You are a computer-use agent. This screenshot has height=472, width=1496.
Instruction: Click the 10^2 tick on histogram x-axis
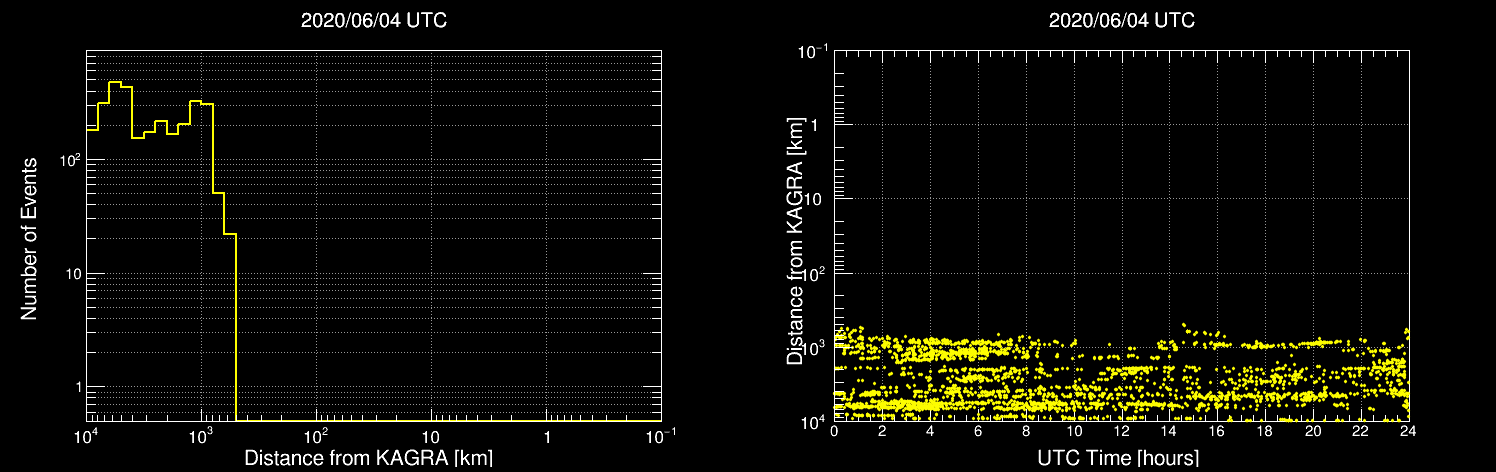click(x=316, y=436)
